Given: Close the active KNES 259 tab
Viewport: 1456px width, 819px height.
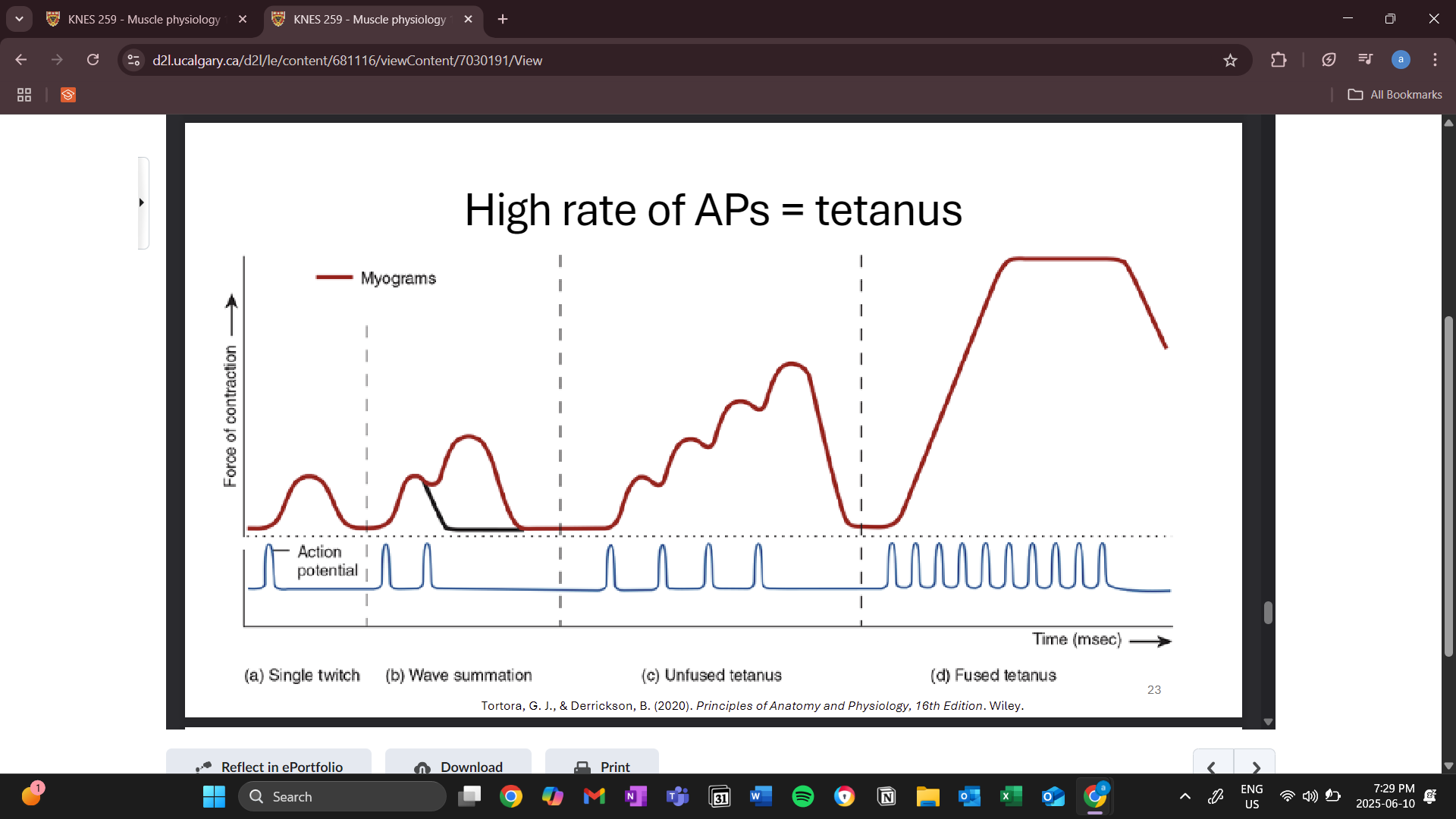Looking at the screenshot, I should (x=468, y=19).
